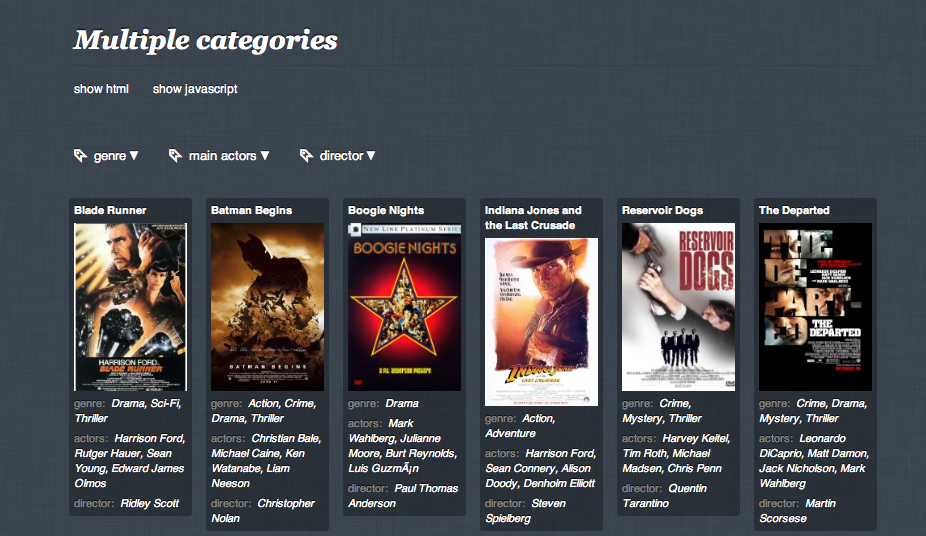Click Blade Runner actors list with Rutger Hauer

coord(130,461)
